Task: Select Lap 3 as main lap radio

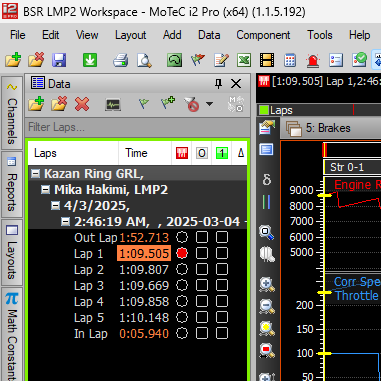Action: 182,286
